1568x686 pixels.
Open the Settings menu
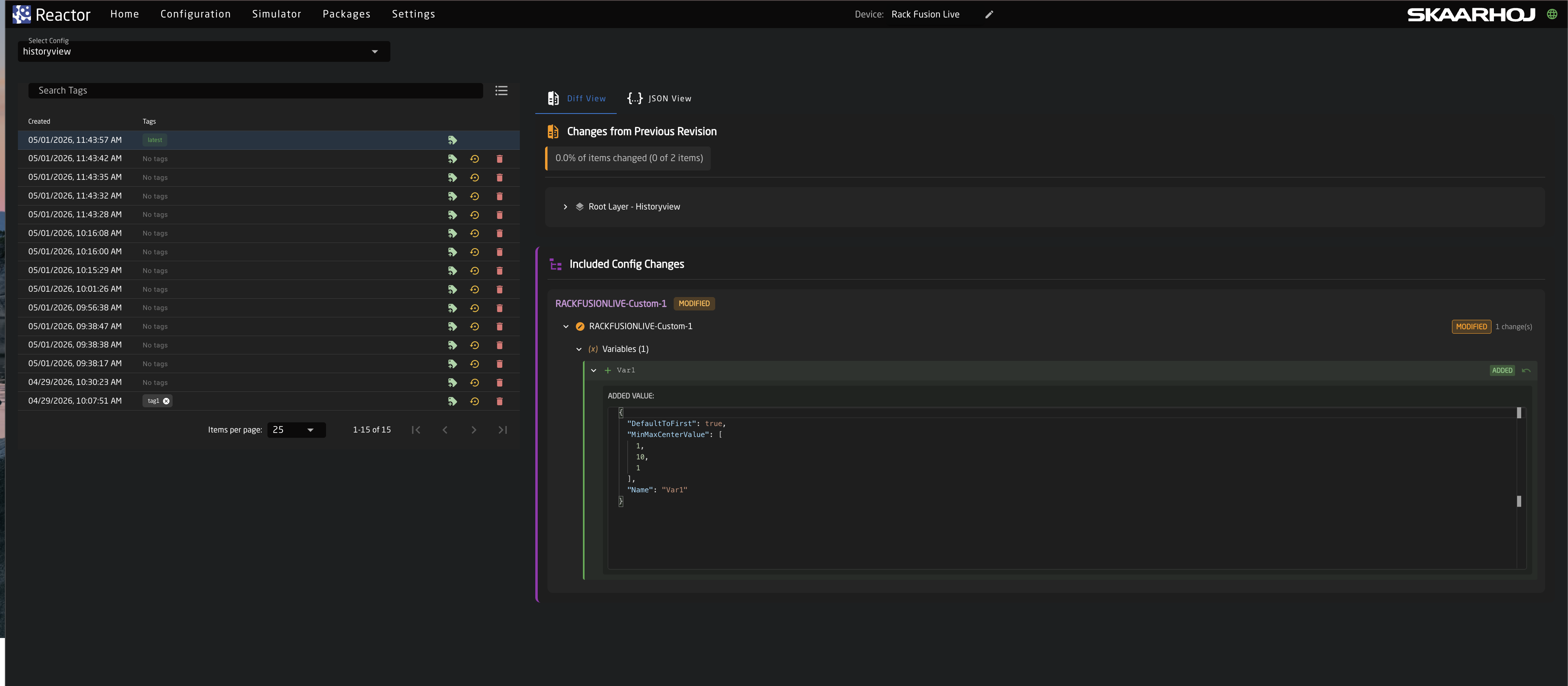[413, 14]
